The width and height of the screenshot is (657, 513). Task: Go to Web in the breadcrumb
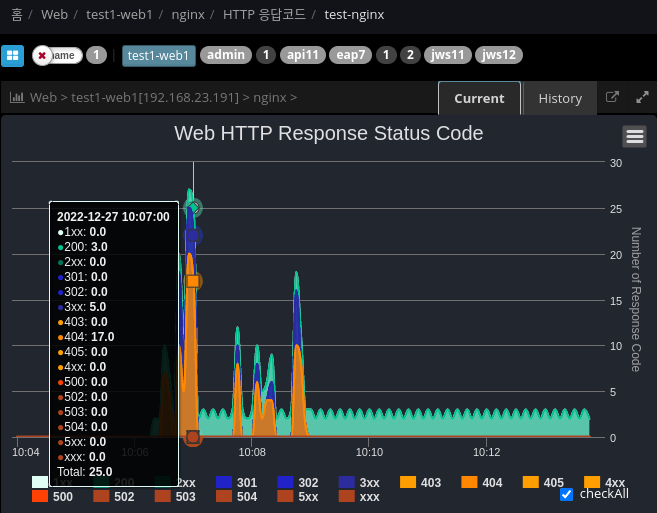coord(54,15)
